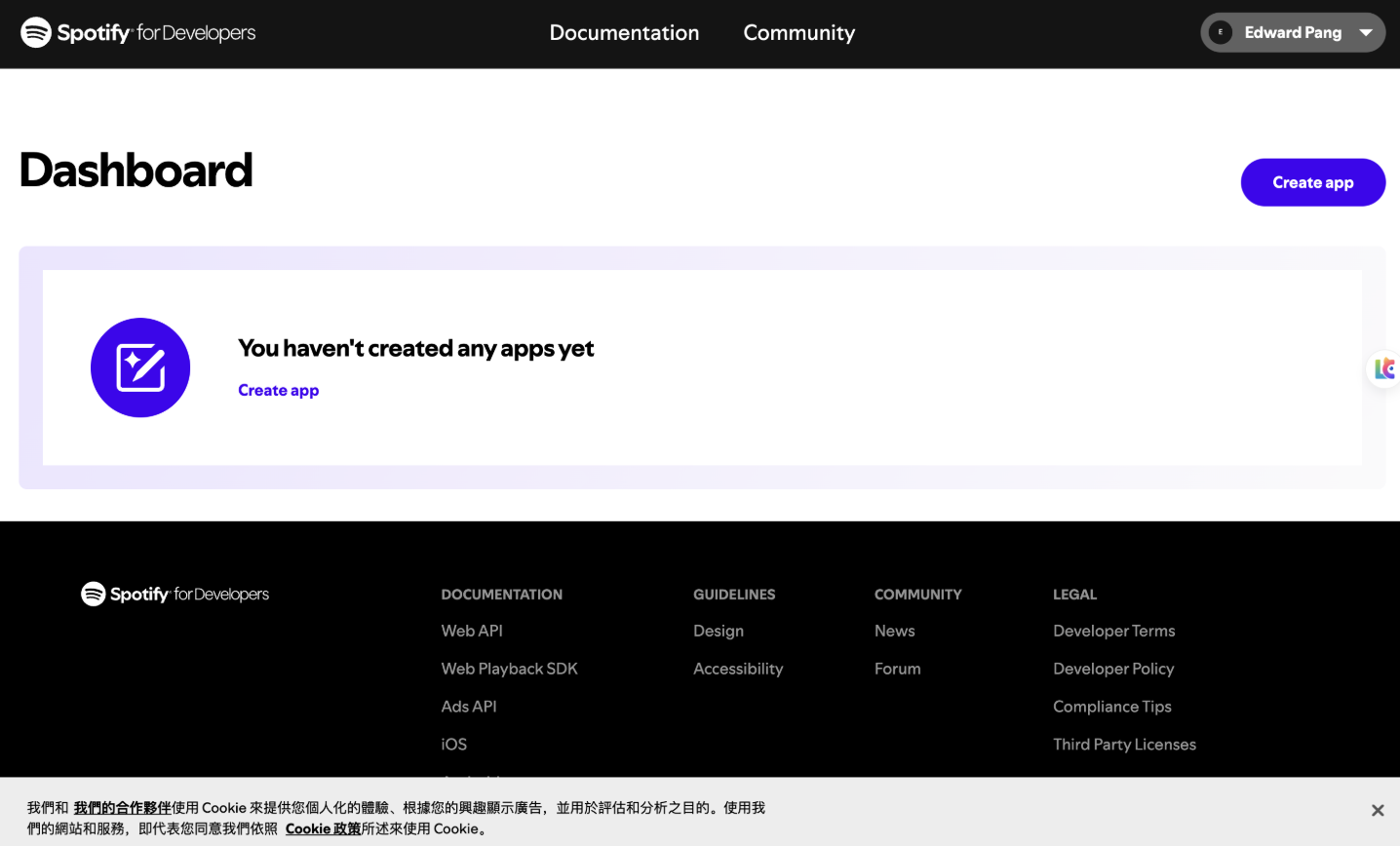This screenshot has width=1400, height=846.
Task: Open 我們的合作夥伴 link in cookie banner
Action: pyautogui.click(x=122, y=807)
